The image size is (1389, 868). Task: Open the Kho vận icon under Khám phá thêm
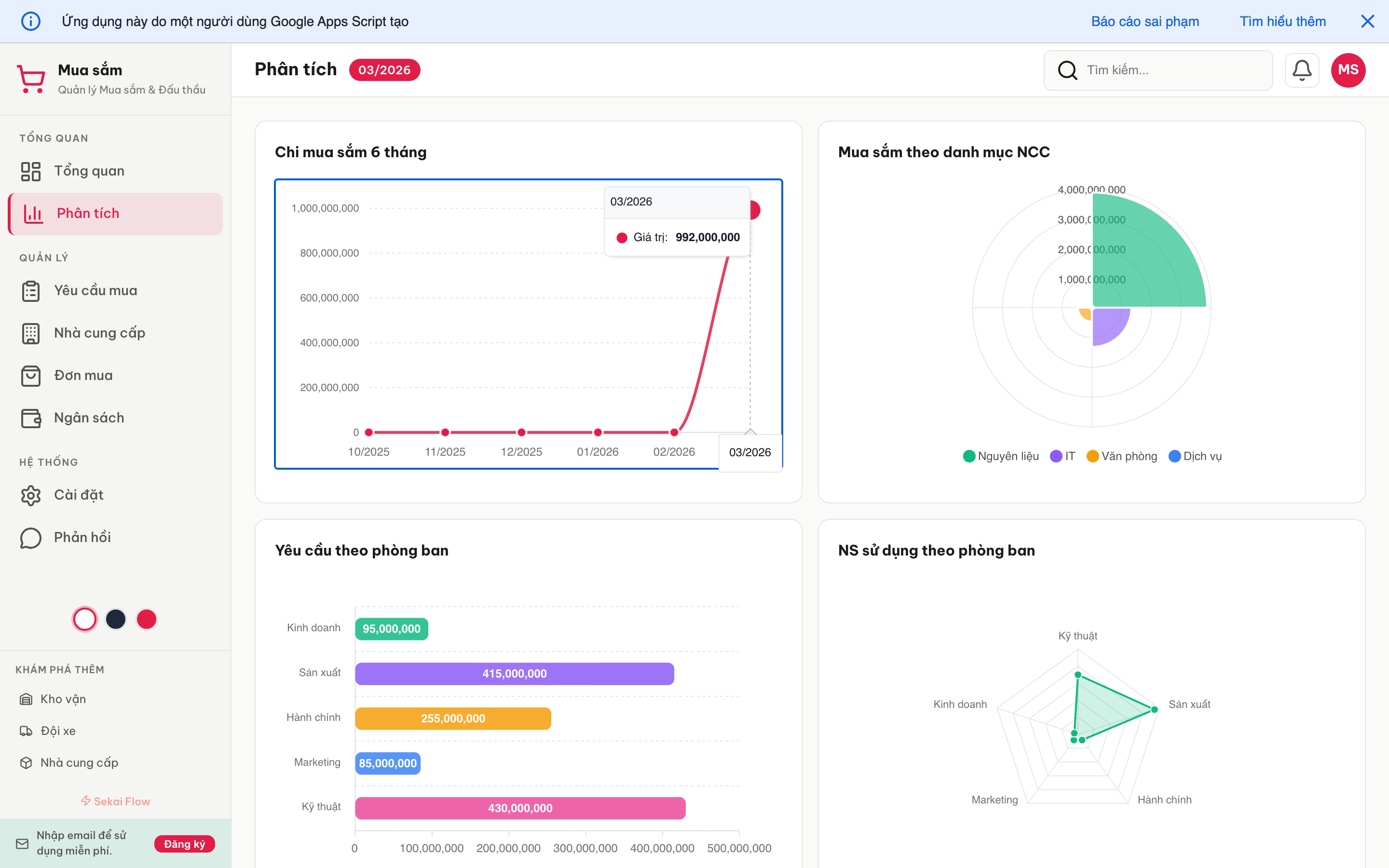click(27, 699)
